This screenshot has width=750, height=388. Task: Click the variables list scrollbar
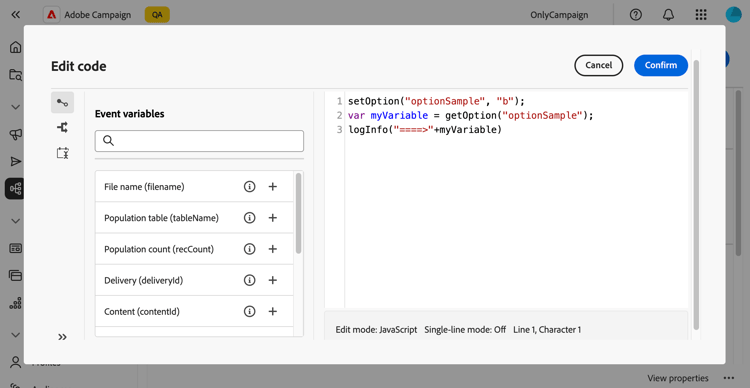[298, 213]
